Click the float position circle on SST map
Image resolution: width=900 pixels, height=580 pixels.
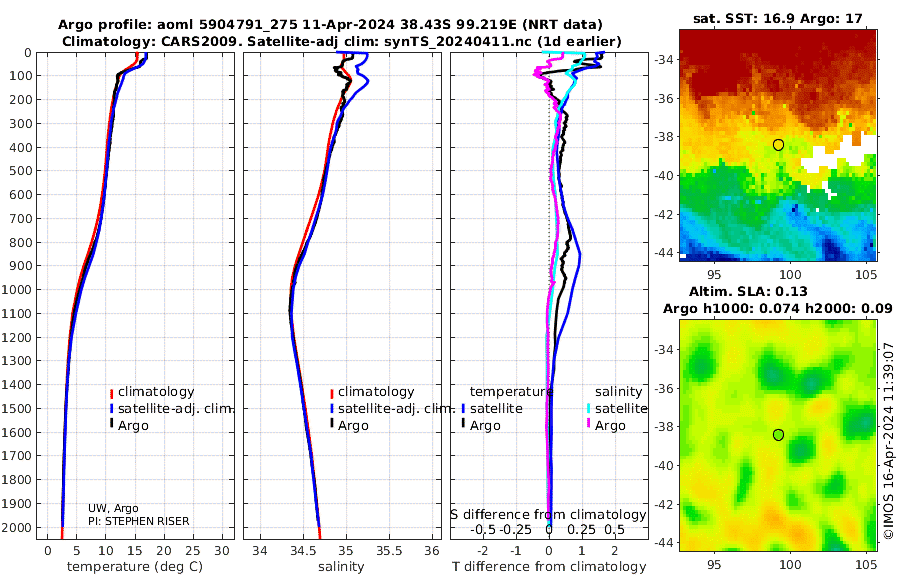[778, 145]
